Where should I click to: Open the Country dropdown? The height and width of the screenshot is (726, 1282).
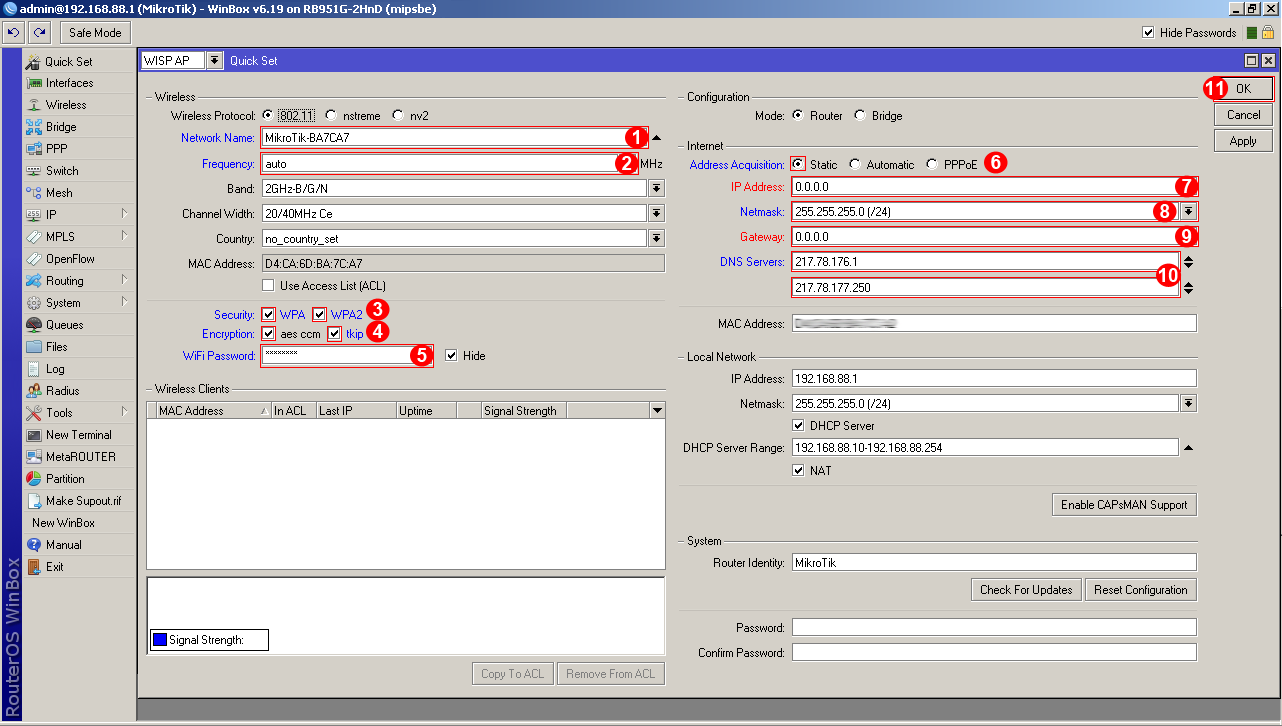[656, 238]
